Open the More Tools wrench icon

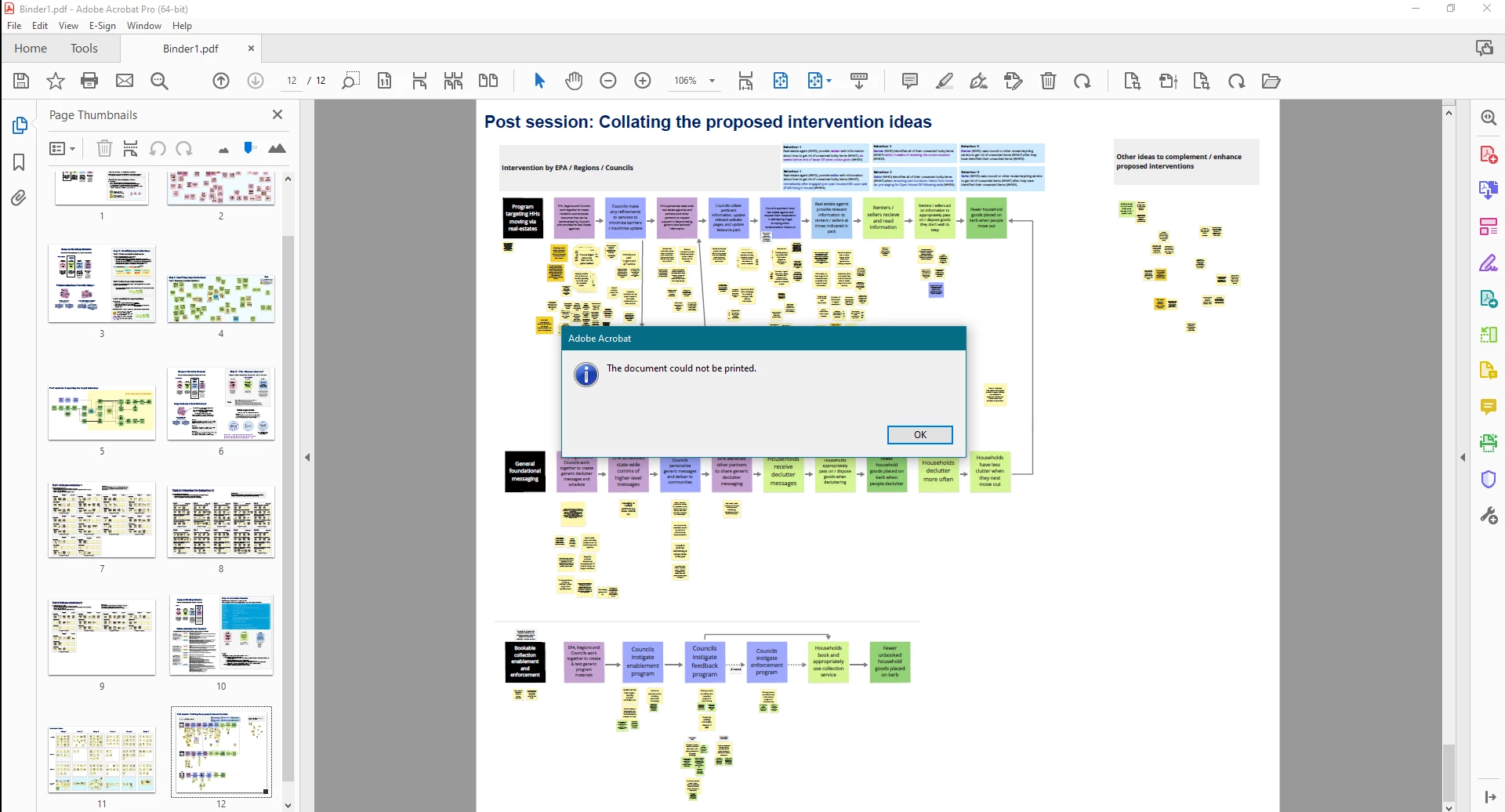tap(1489, 516)
